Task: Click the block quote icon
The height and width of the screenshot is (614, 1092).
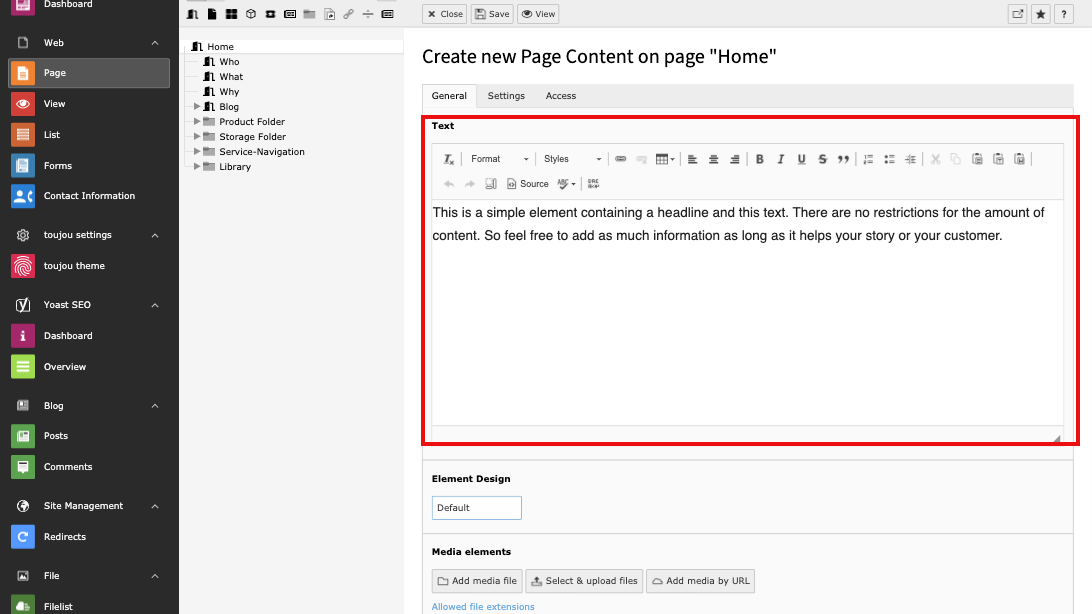Action: coord(843,159)
